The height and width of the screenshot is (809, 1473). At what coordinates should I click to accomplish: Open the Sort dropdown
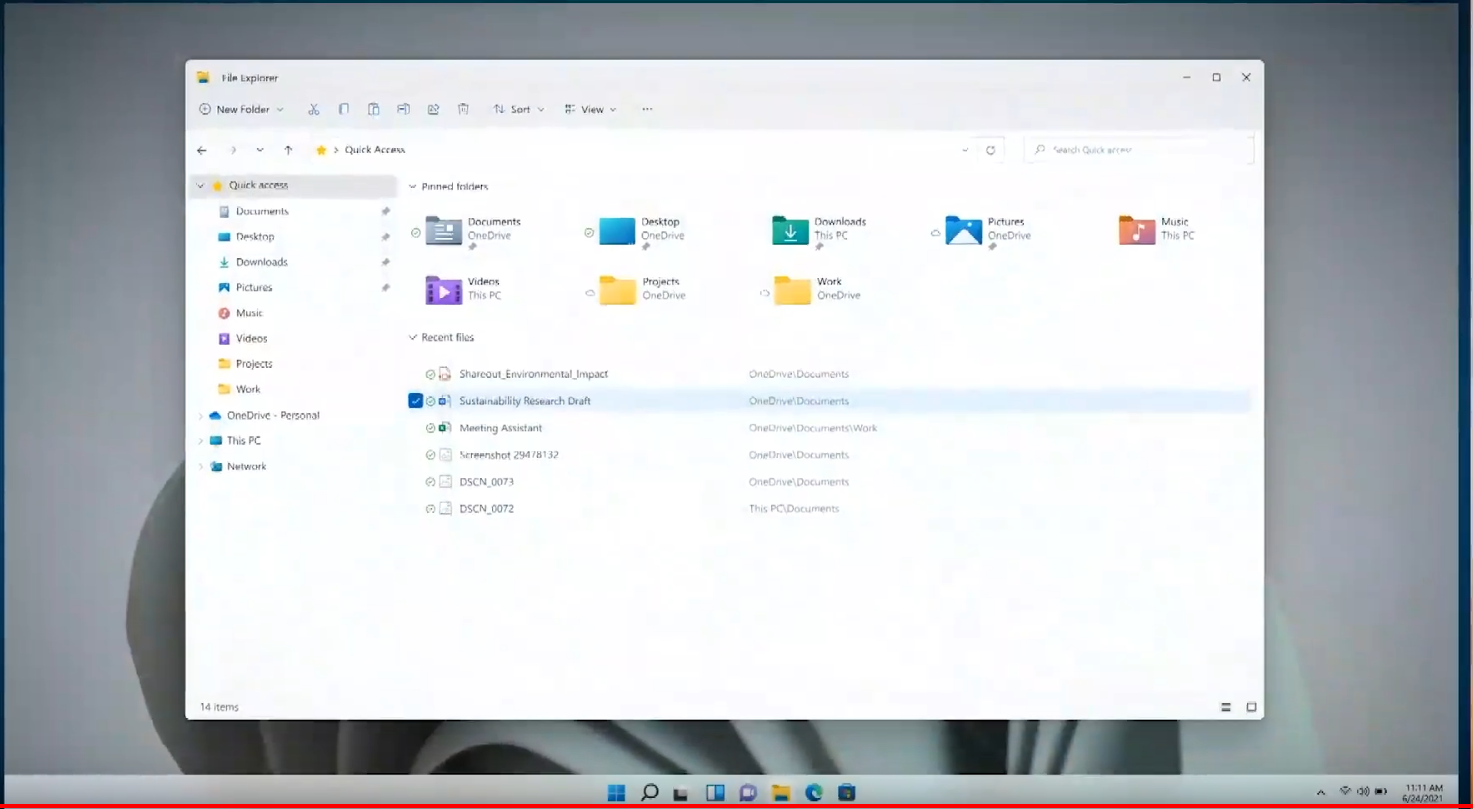pyautogui.click(x=519, y=109)
